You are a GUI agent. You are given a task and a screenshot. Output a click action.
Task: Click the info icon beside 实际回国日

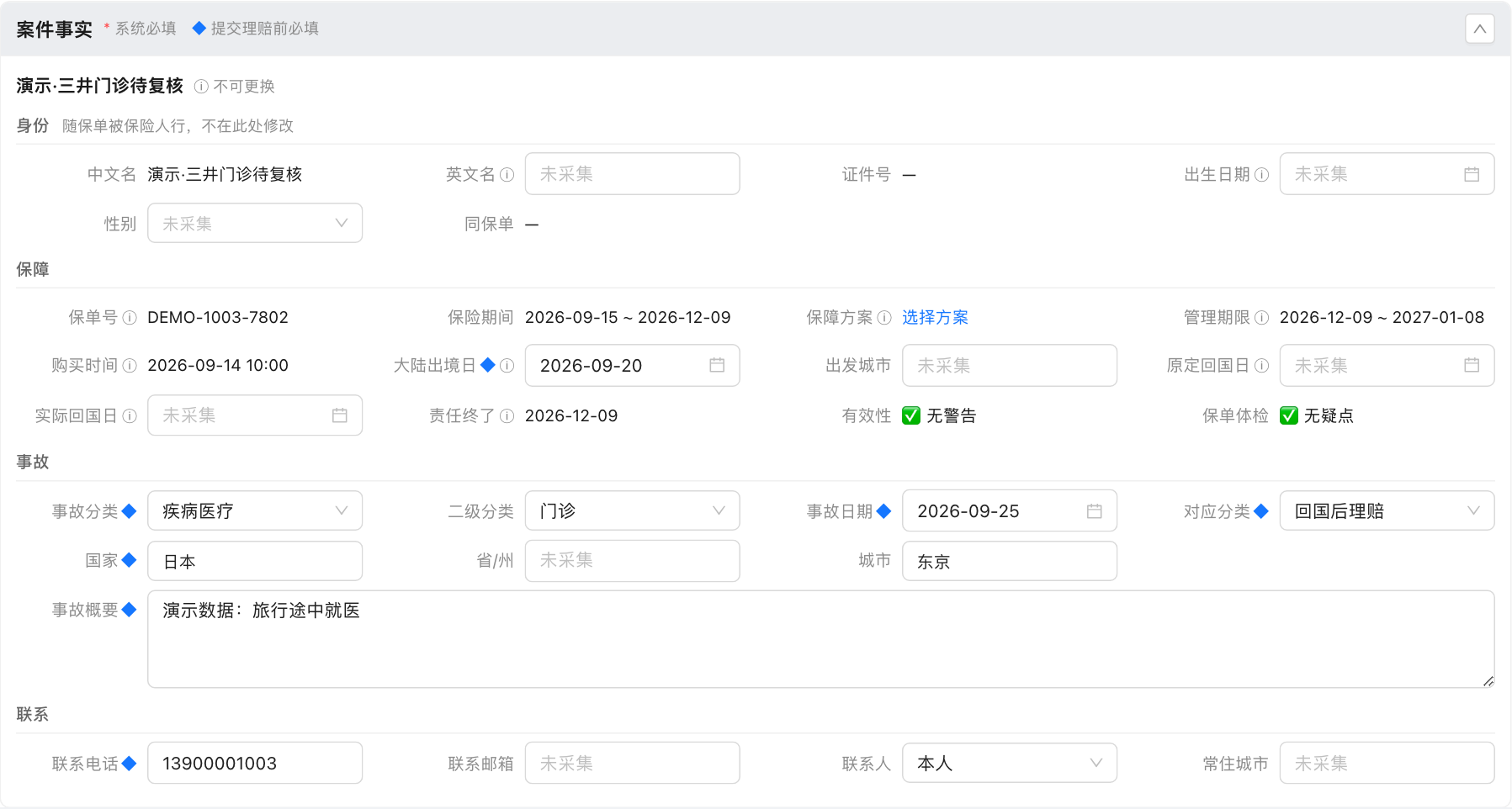pos(130,415)
